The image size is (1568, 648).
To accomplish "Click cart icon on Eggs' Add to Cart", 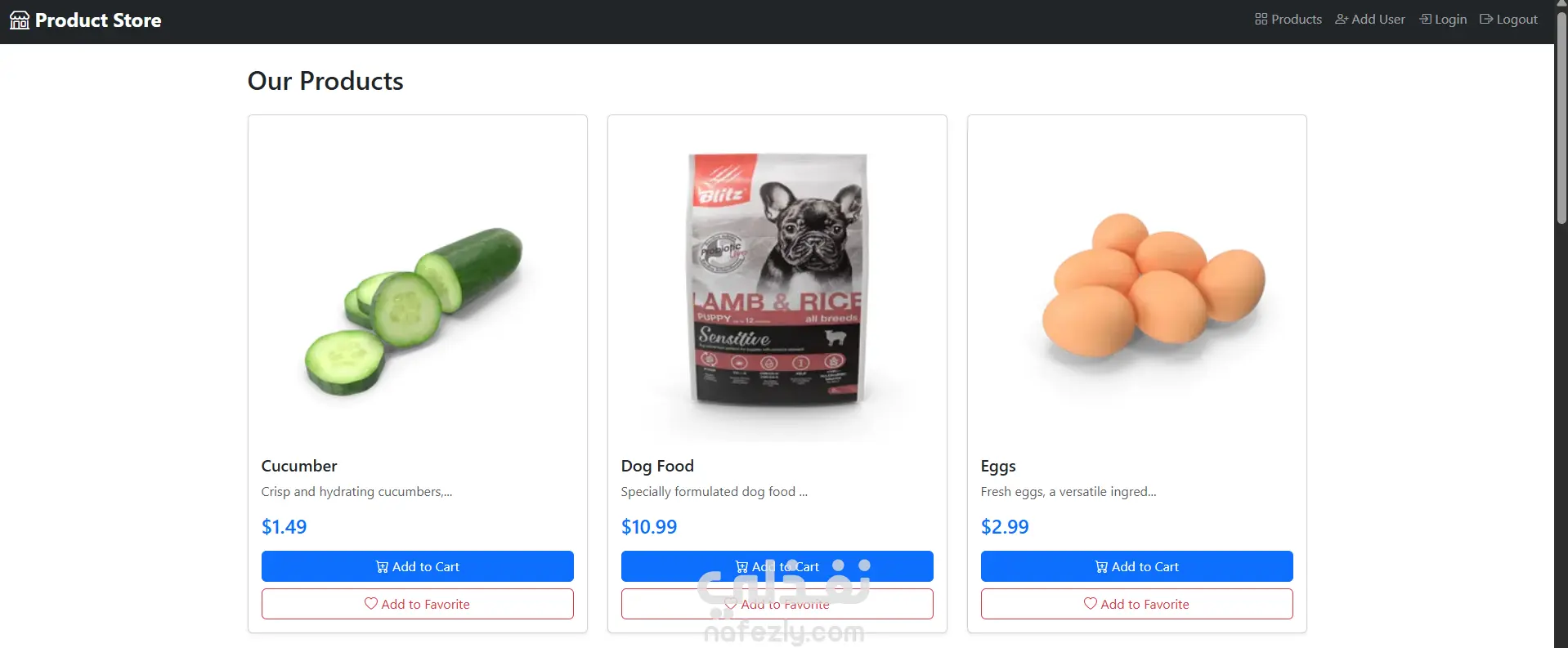I will pos(1101,567).
